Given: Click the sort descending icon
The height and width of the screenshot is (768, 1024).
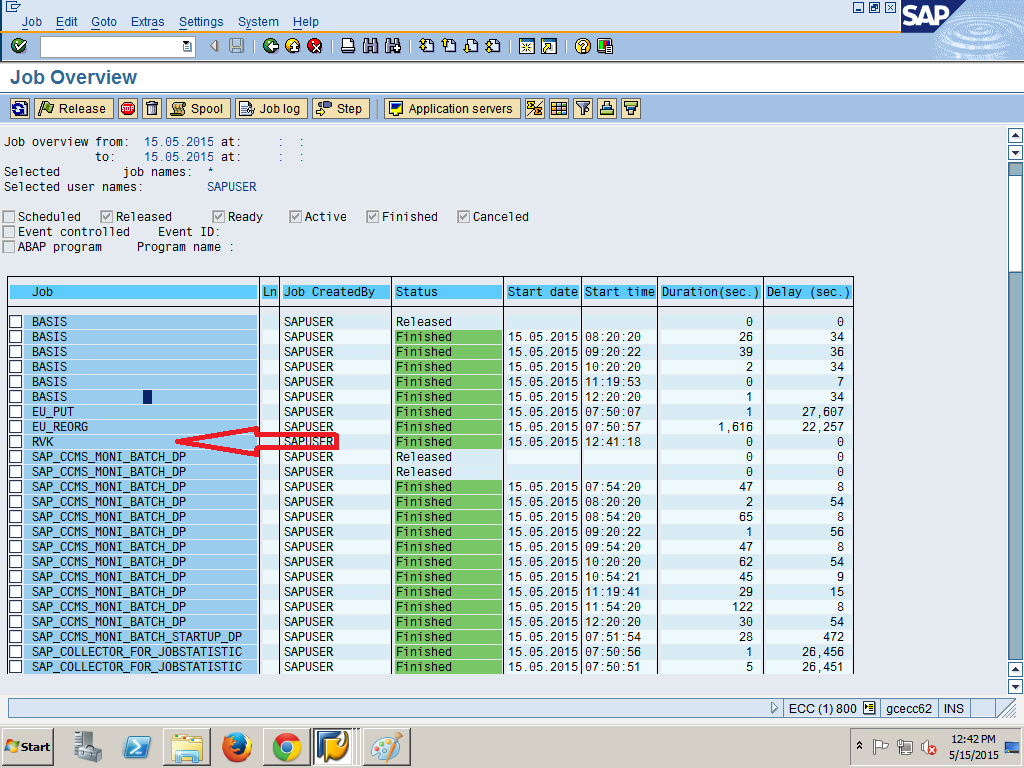Looking at the screenshot, I should click(631, 108).
